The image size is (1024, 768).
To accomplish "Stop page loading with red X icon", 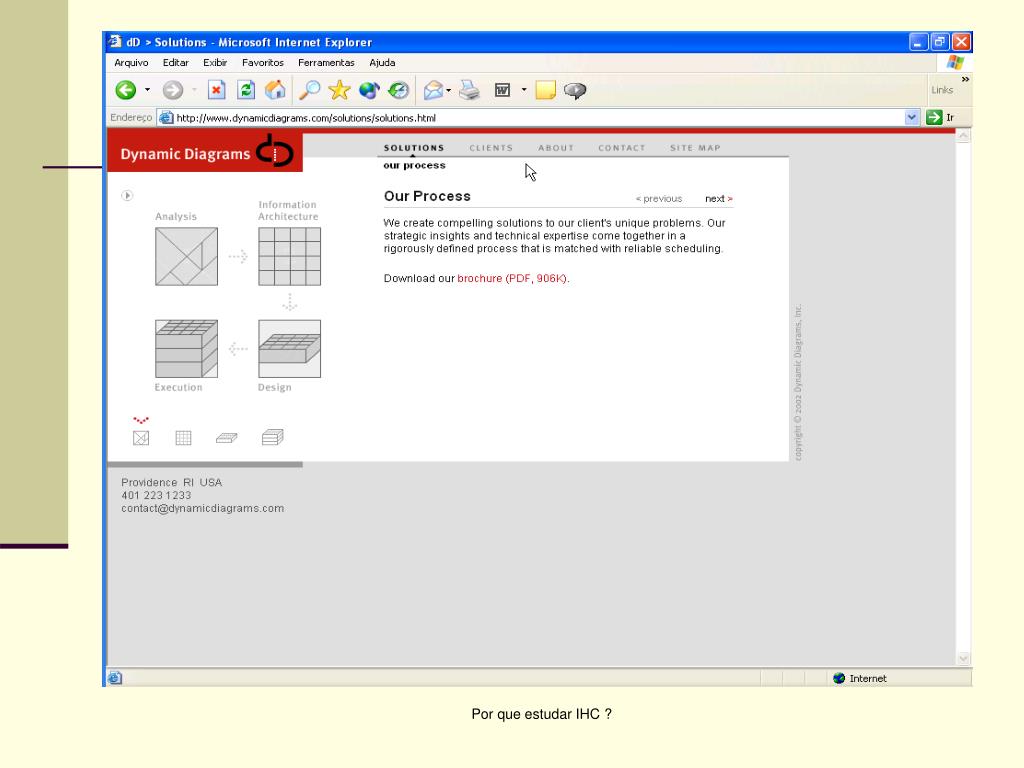I will [216, 90].
